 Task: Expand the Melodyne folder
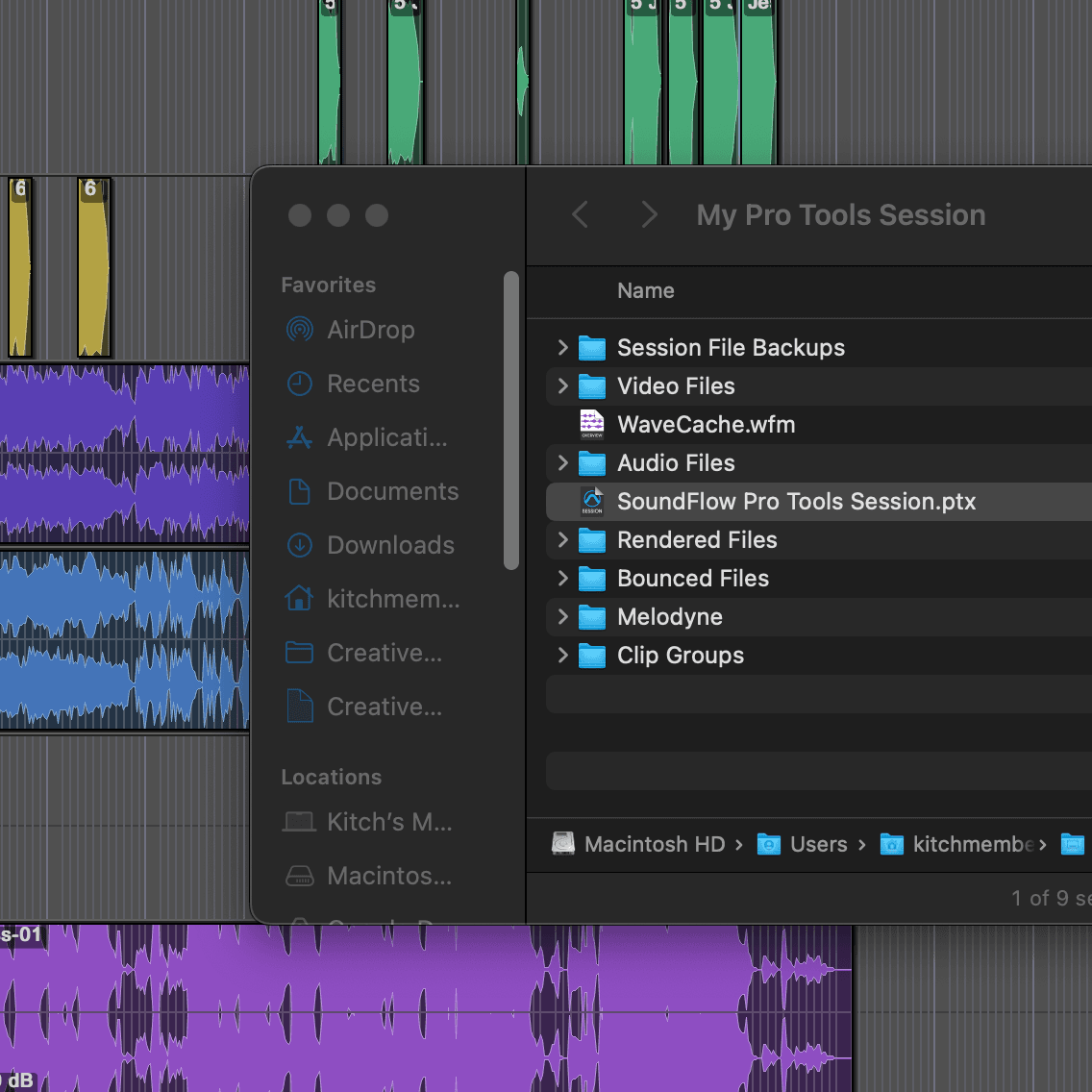[x=562, y=616]
